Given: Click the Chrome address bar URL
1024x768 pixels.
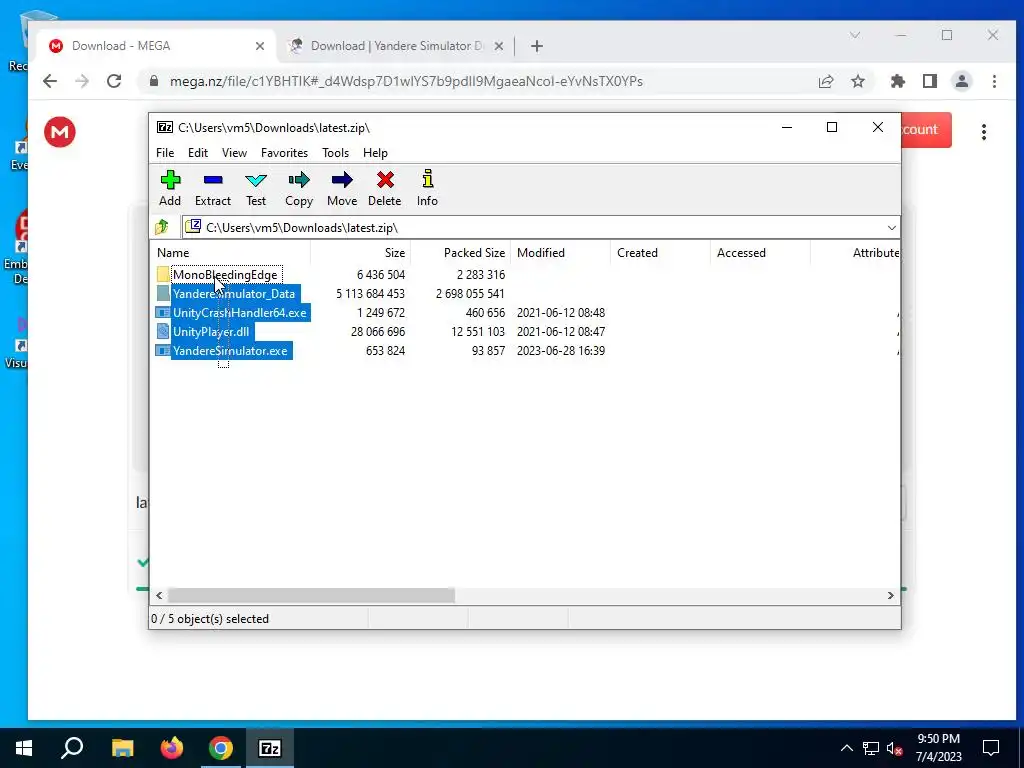Looking at the screenshot, I should point(406,81).
